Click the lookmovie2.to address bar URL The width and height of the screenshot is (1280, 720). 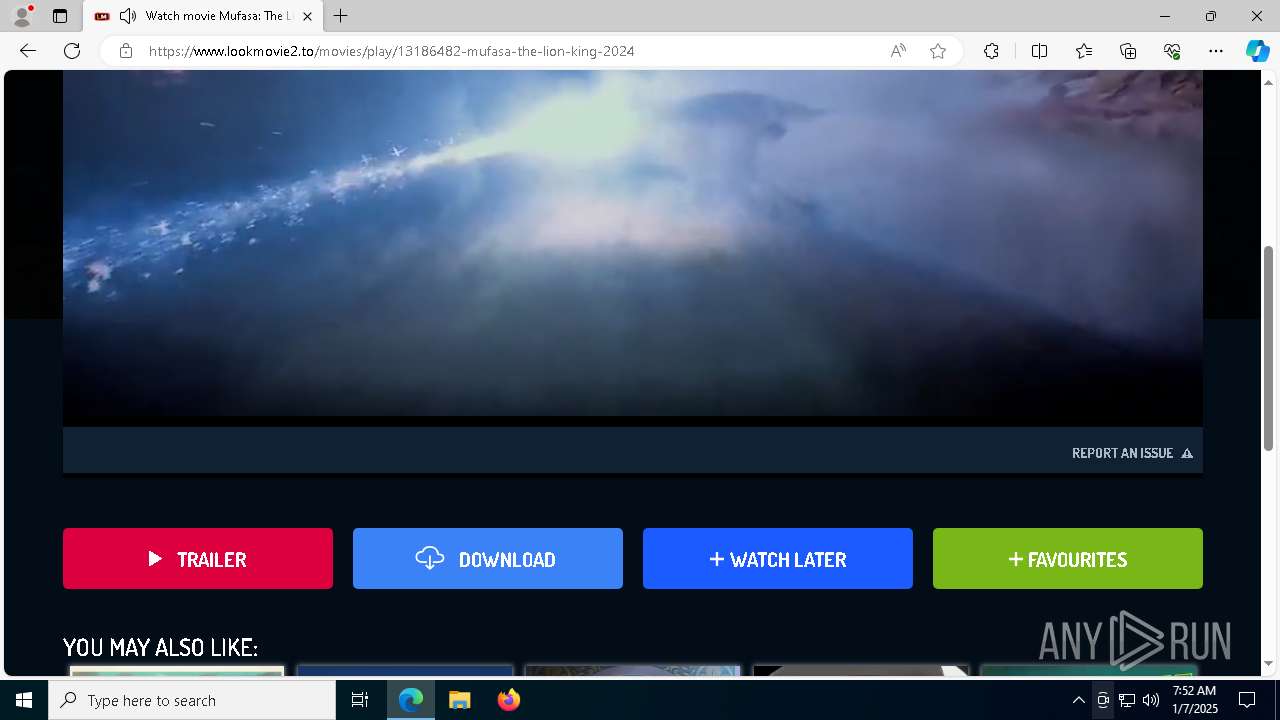tap(391, 51)
